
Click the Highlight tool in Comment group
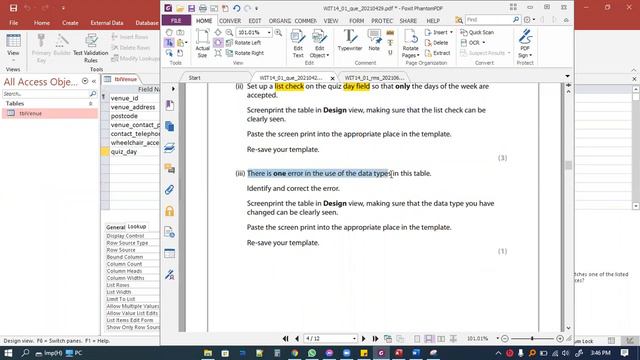390,33
